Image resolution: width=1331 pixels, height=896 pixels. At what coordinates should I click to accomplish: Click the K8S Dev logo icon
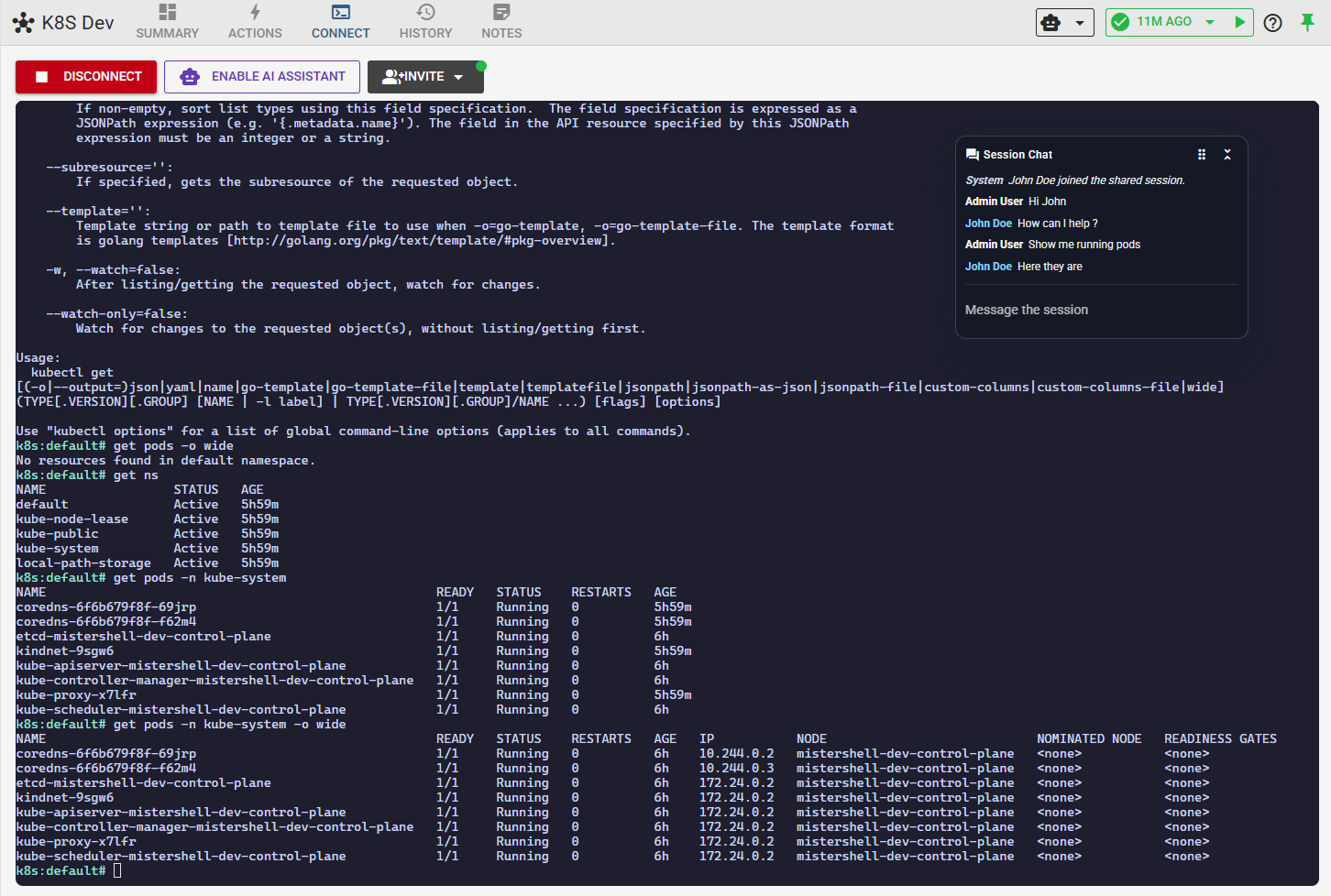24,23
